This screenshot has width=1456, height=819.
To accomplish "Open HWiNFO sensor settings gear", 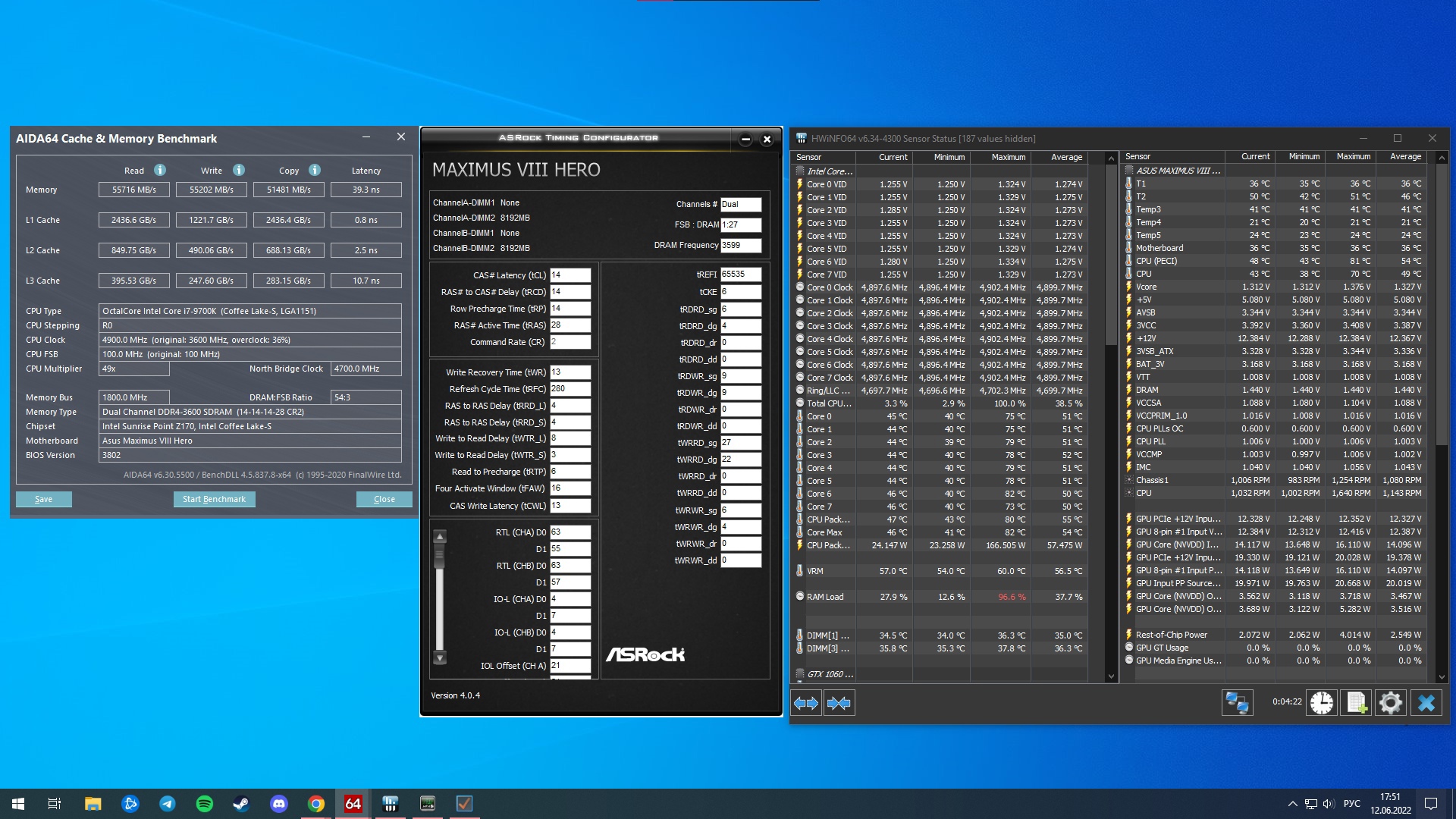I will pos(1391,703).
